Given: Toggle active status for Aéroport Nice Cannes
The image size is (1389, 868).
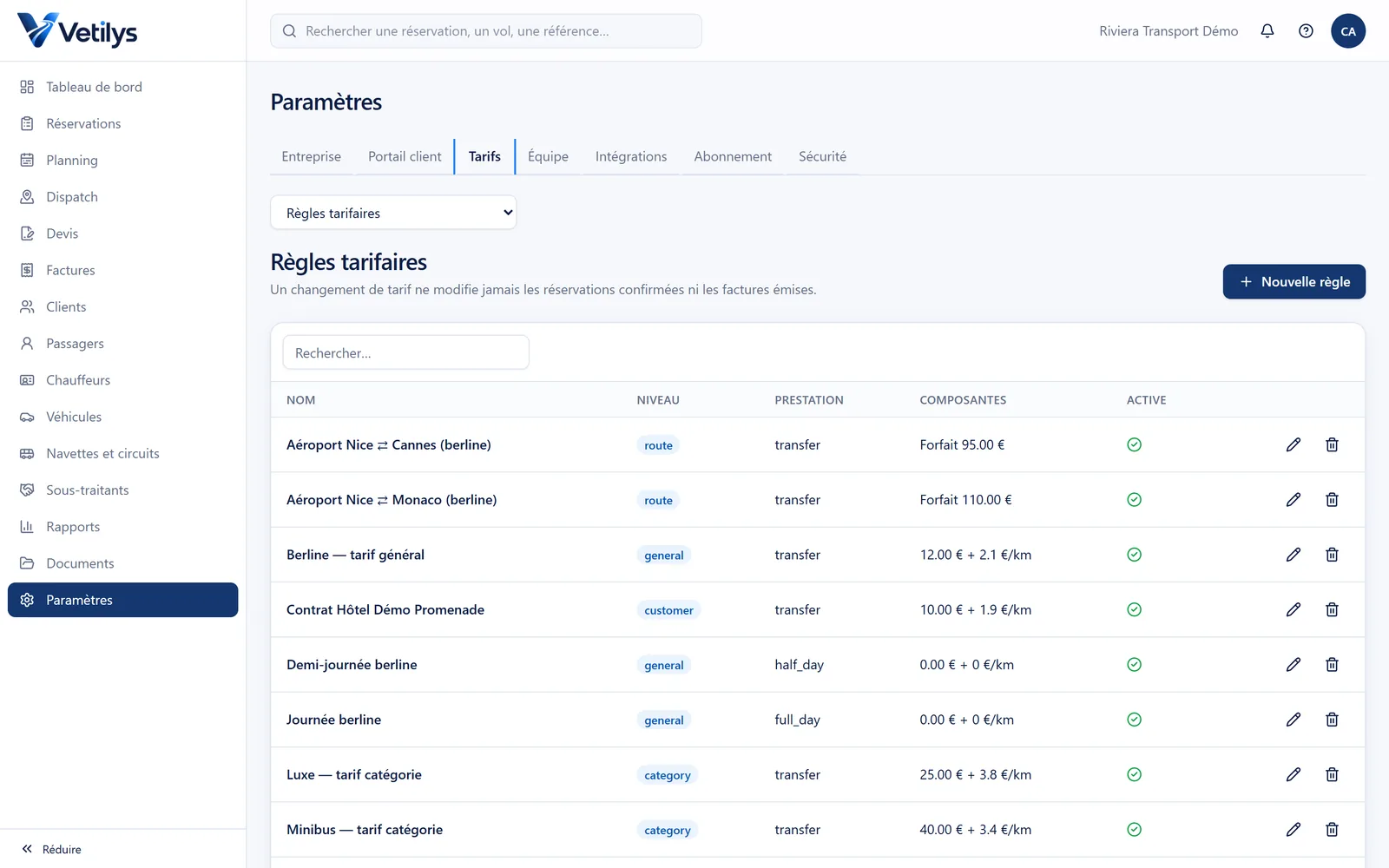Looking at the screenshot, I should (1134, 444).
